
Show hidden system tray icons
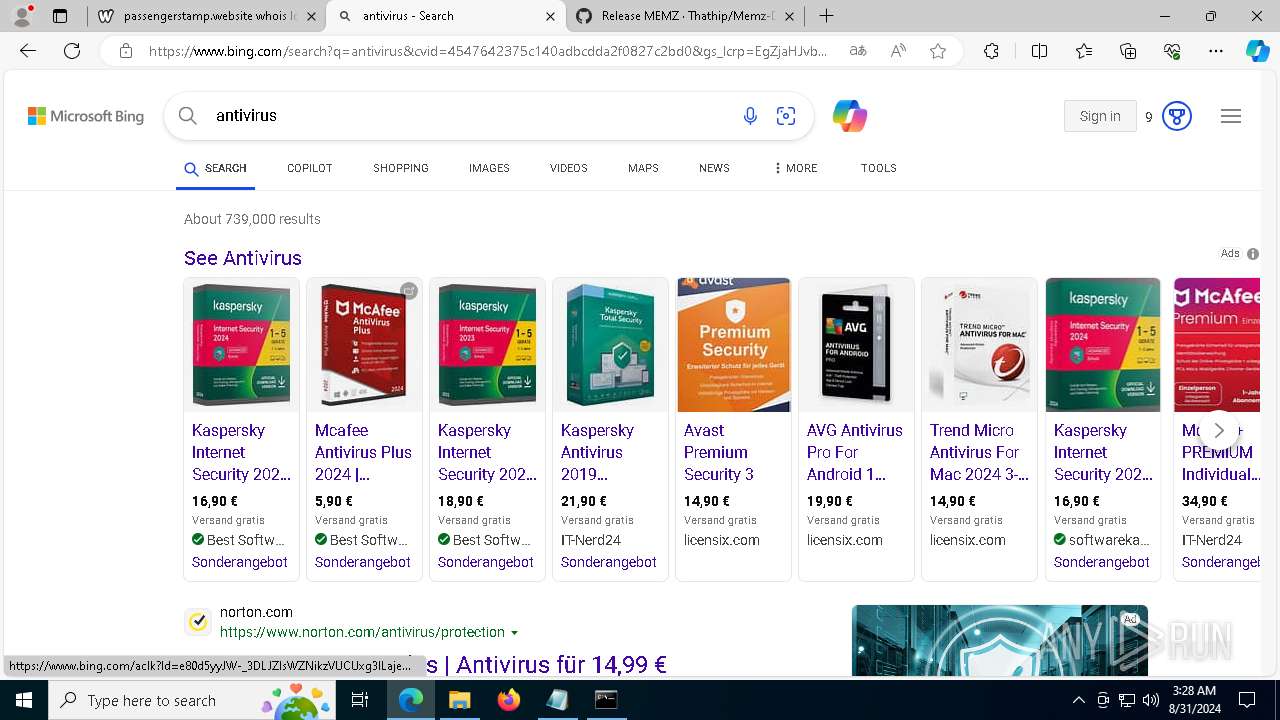coord(1078,700)
